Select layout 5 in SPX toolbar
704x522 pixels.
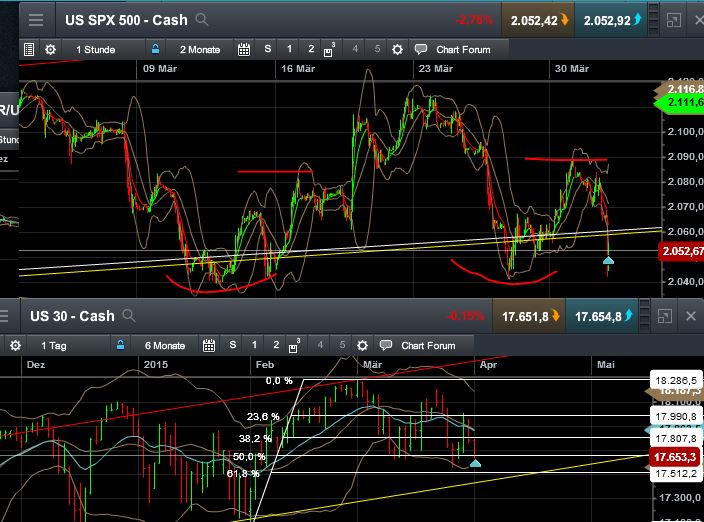(377, 49)
